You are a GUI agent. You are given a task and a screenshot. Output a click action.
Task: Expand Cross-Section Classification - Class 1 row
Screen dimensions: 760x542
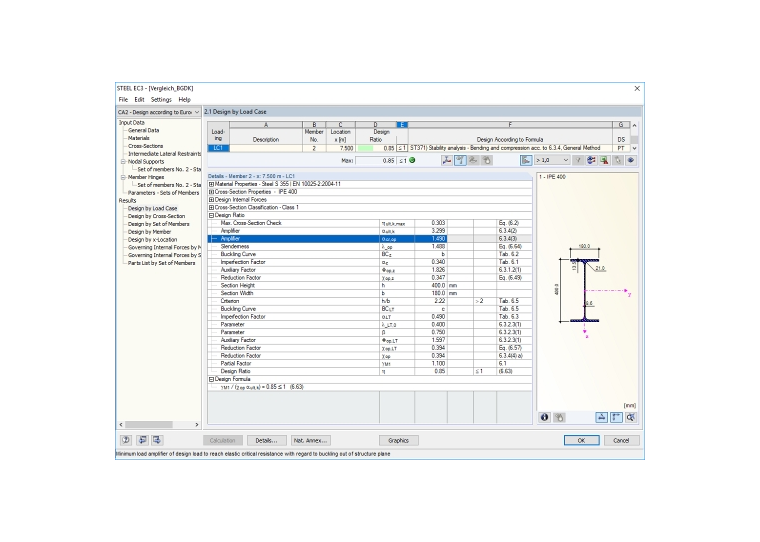coord(211,207)
